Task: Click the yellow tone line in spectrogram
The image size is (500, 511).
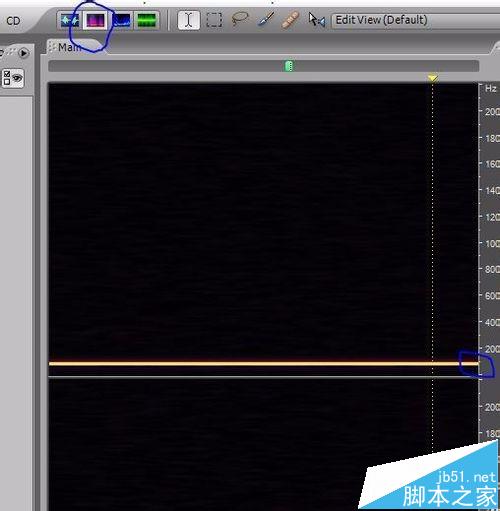Action: pyautogui.click(x=263, y=363)
